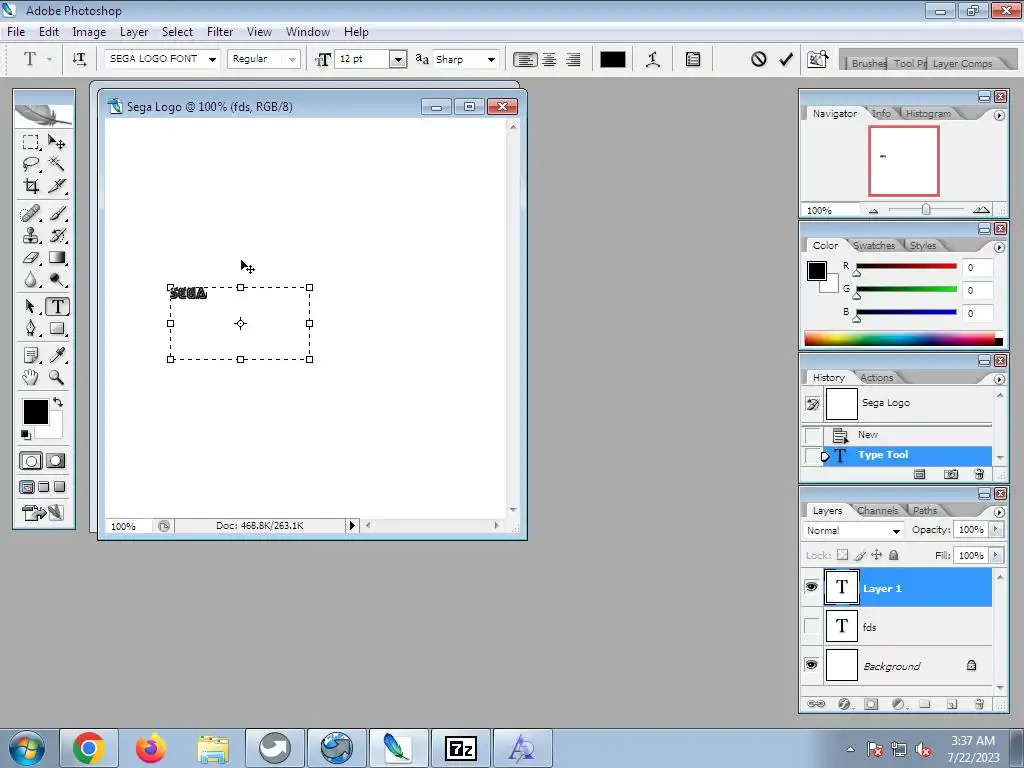Select the Crop tool

pos(30,186)
